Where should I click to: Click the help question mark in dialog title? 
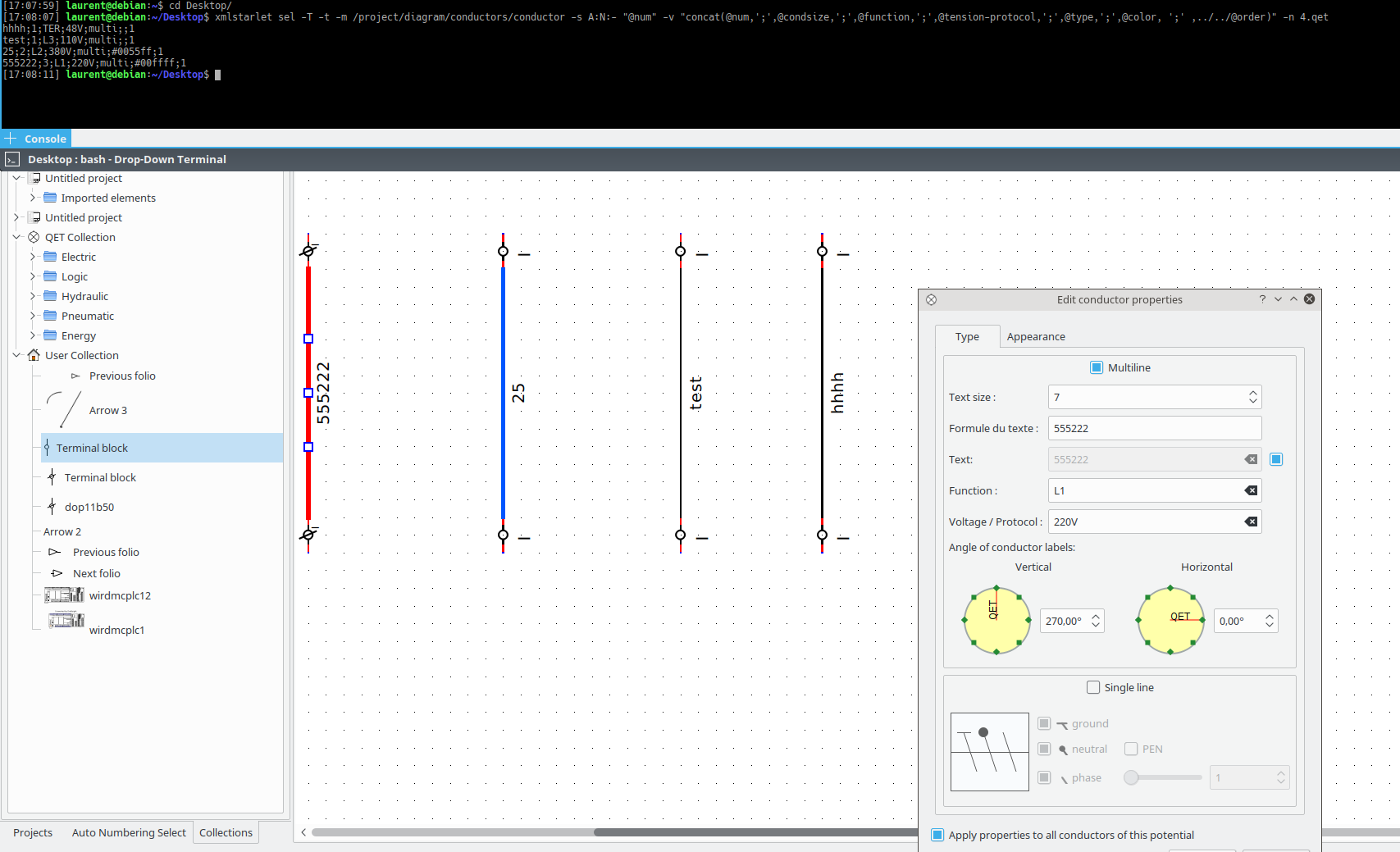coord(1262,299)
